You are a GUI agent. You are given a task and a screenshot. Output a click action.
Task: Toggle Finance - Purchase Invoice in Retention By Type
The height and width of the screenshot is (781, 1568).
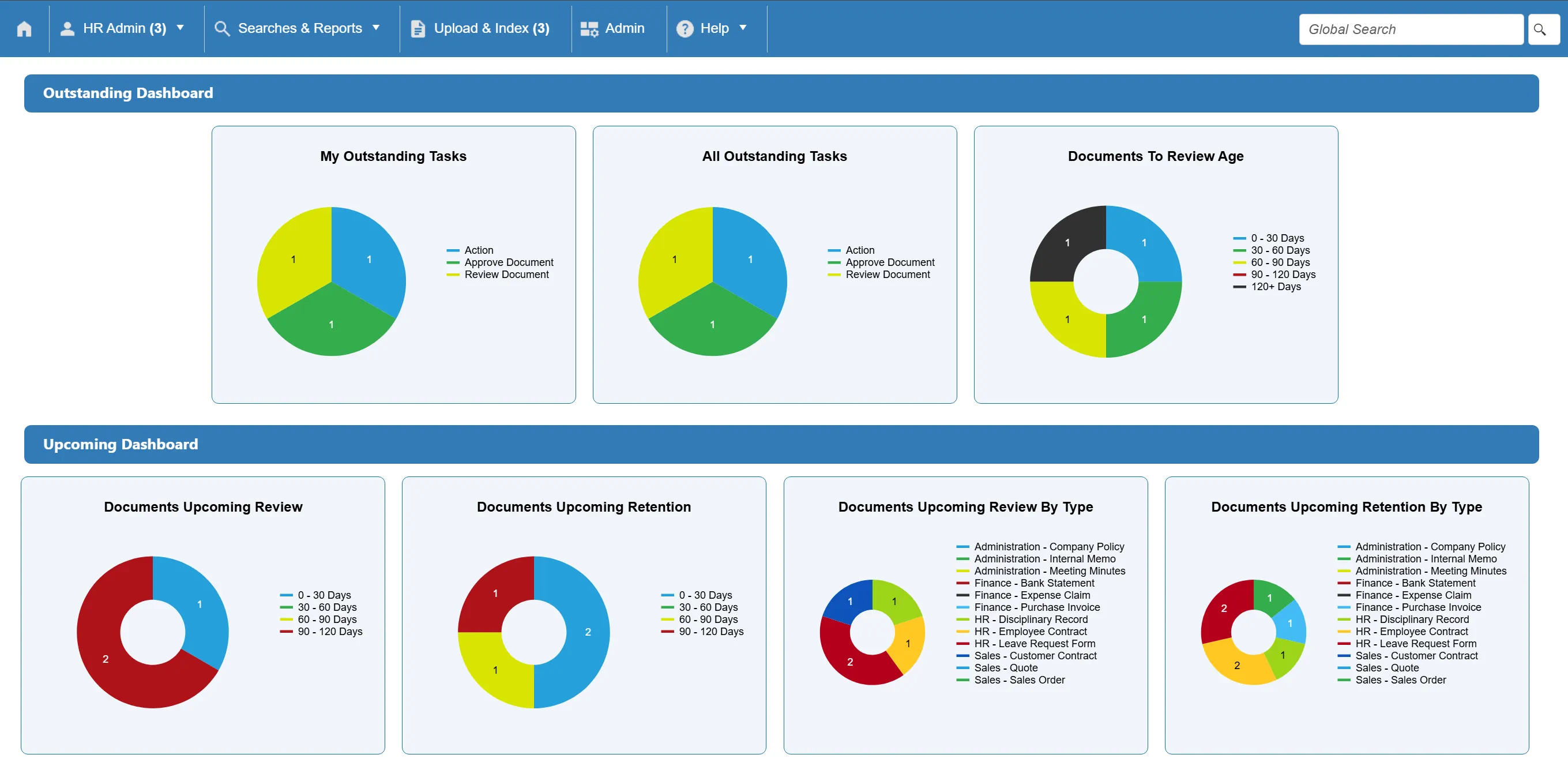(1408, 607)
